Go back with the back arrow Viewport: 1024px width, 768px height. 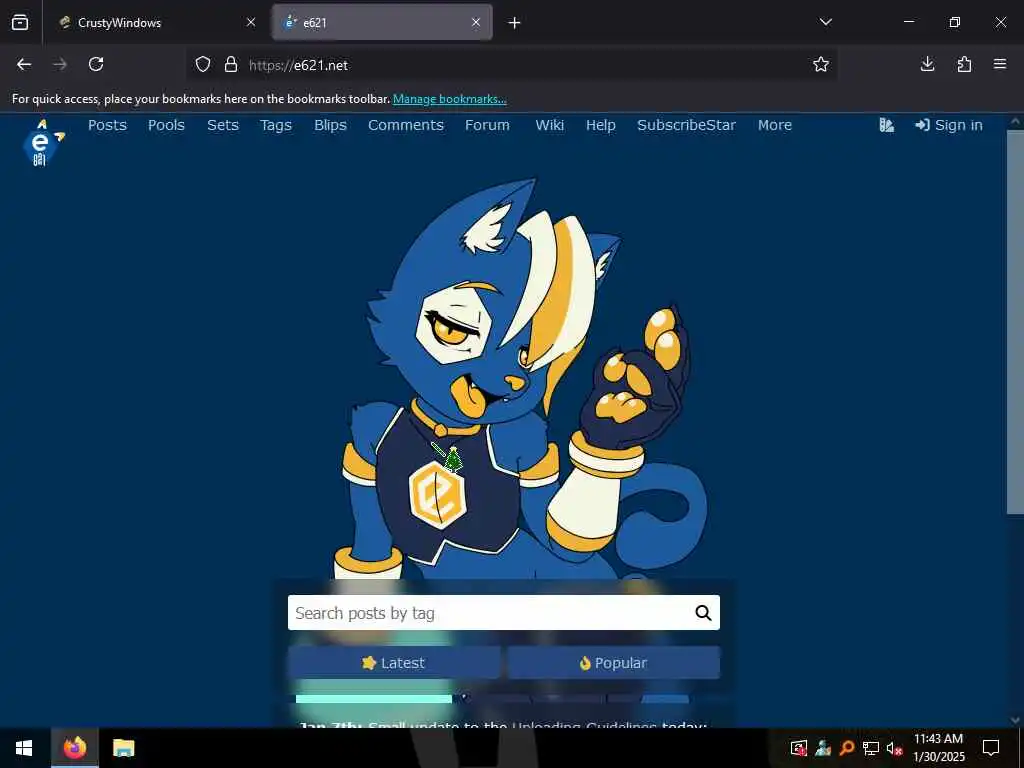24,64
